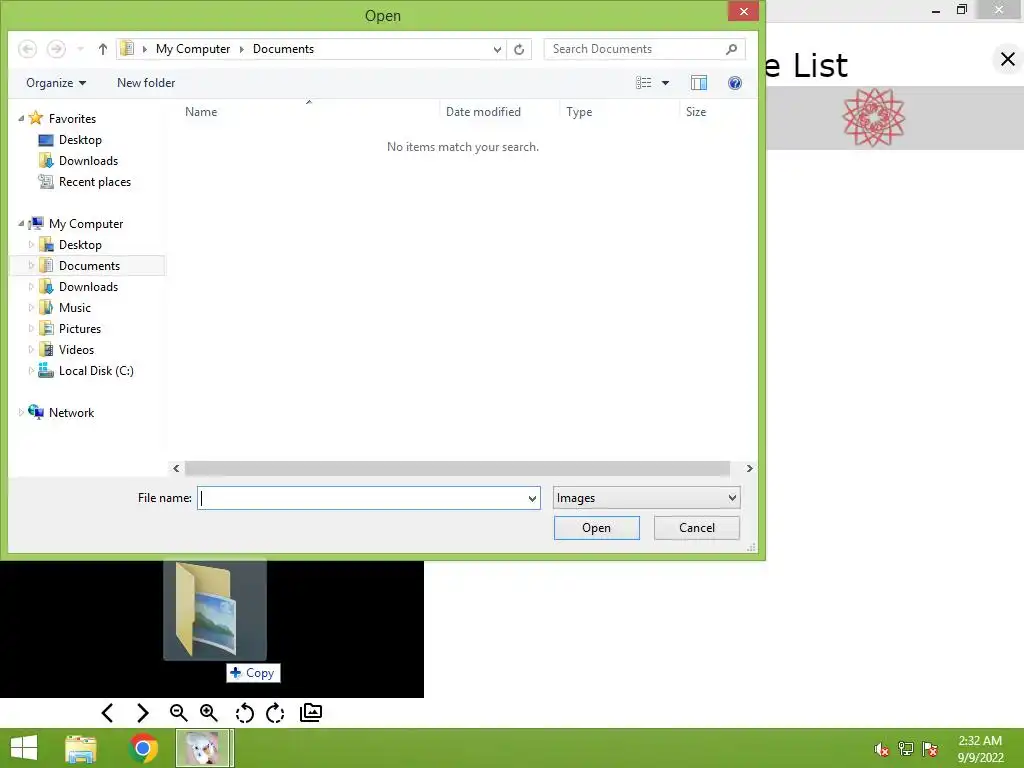Open the view options dropdown arrow
The image size is (1024, 768).
click(665, 83)
